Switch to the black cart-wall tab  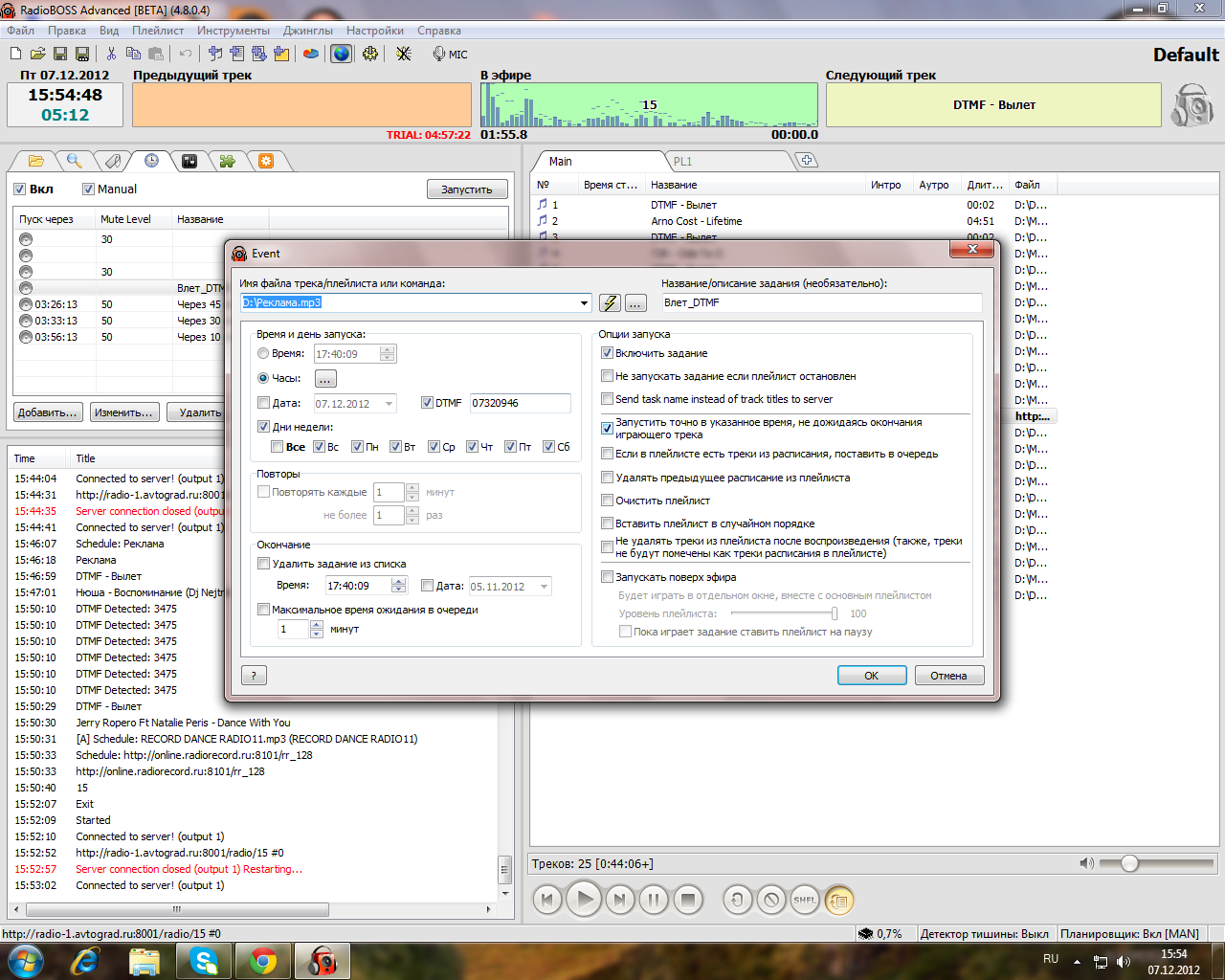[x=189, y=161]
